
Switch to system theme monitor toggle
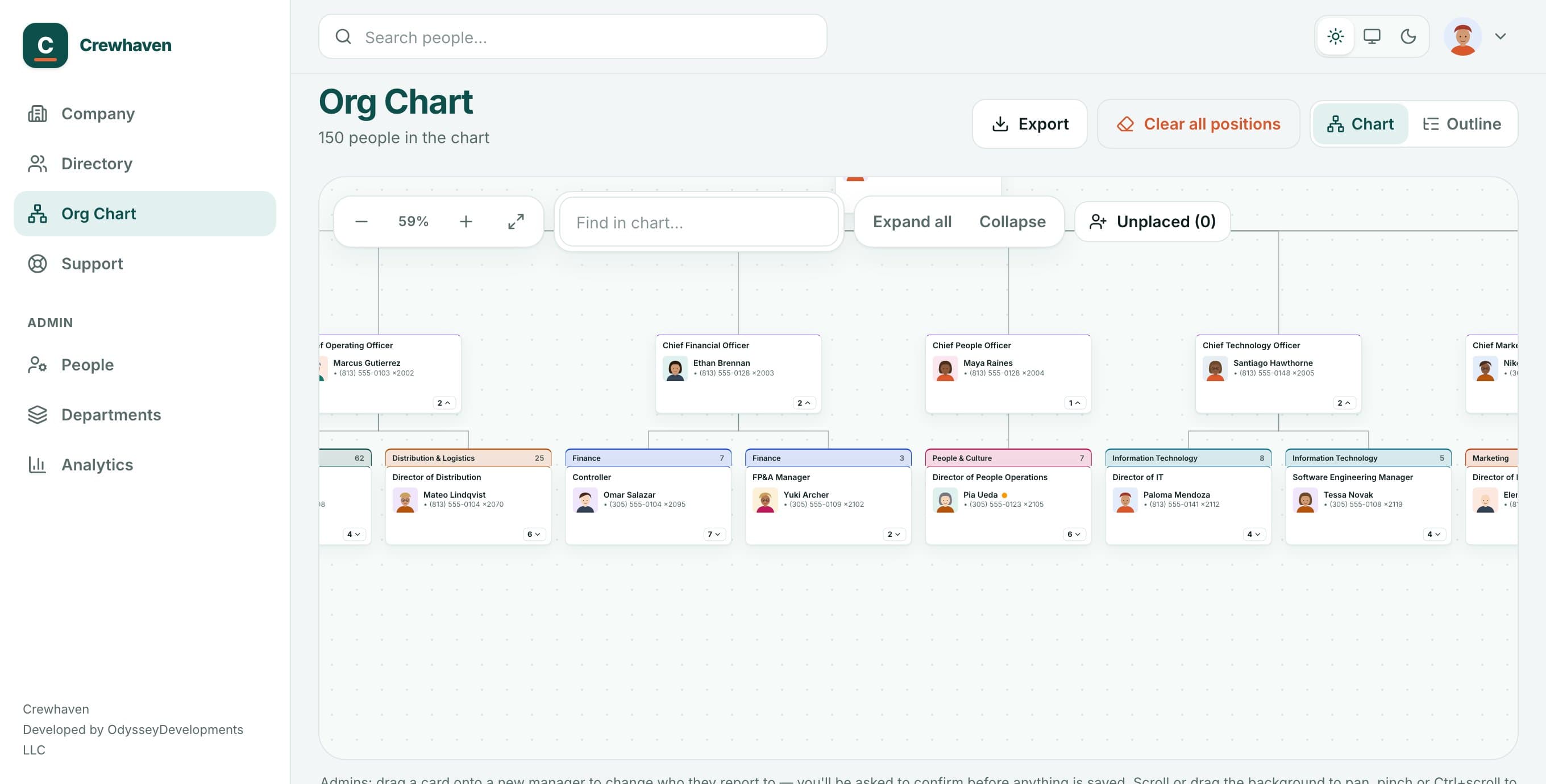pyautogui.click(x=1372, y=36)
